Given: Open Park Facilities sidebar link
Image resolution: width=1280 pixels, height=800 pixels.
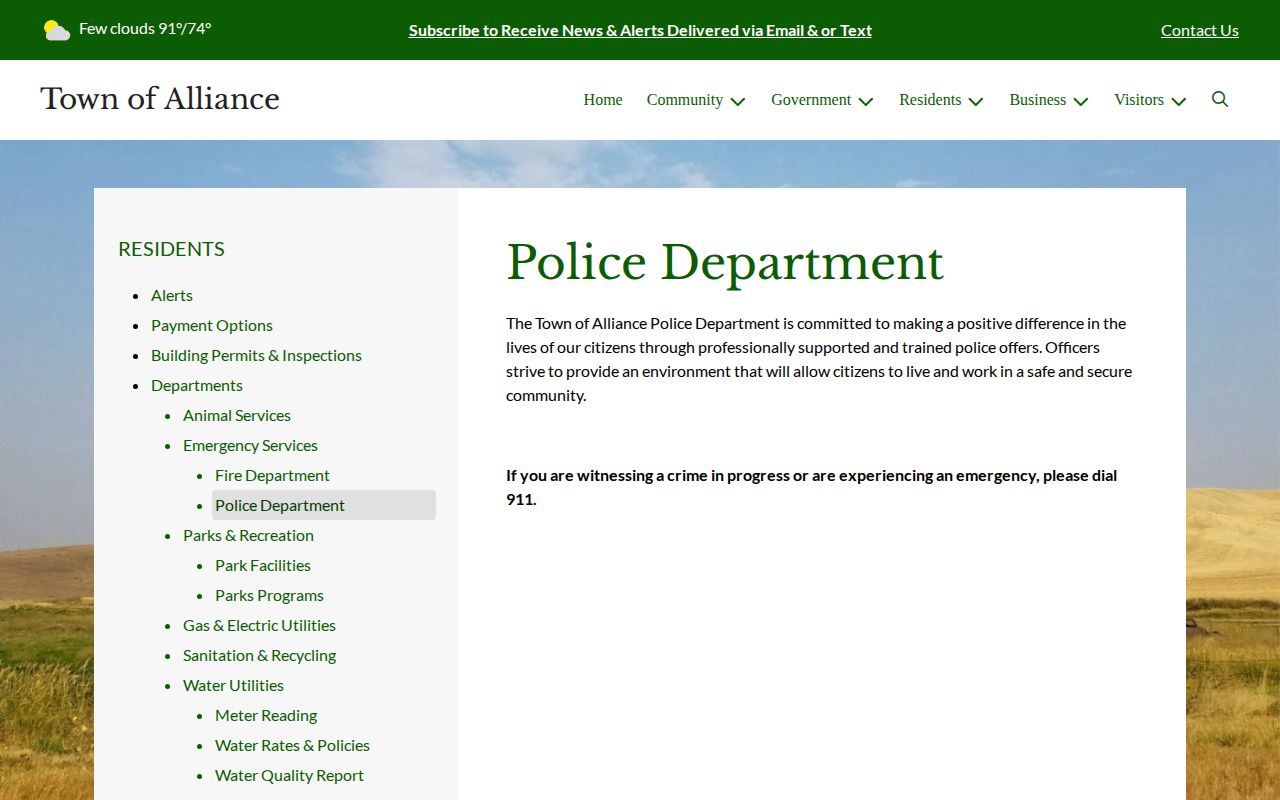Looking at the screenshot, I should coord(263,565).
